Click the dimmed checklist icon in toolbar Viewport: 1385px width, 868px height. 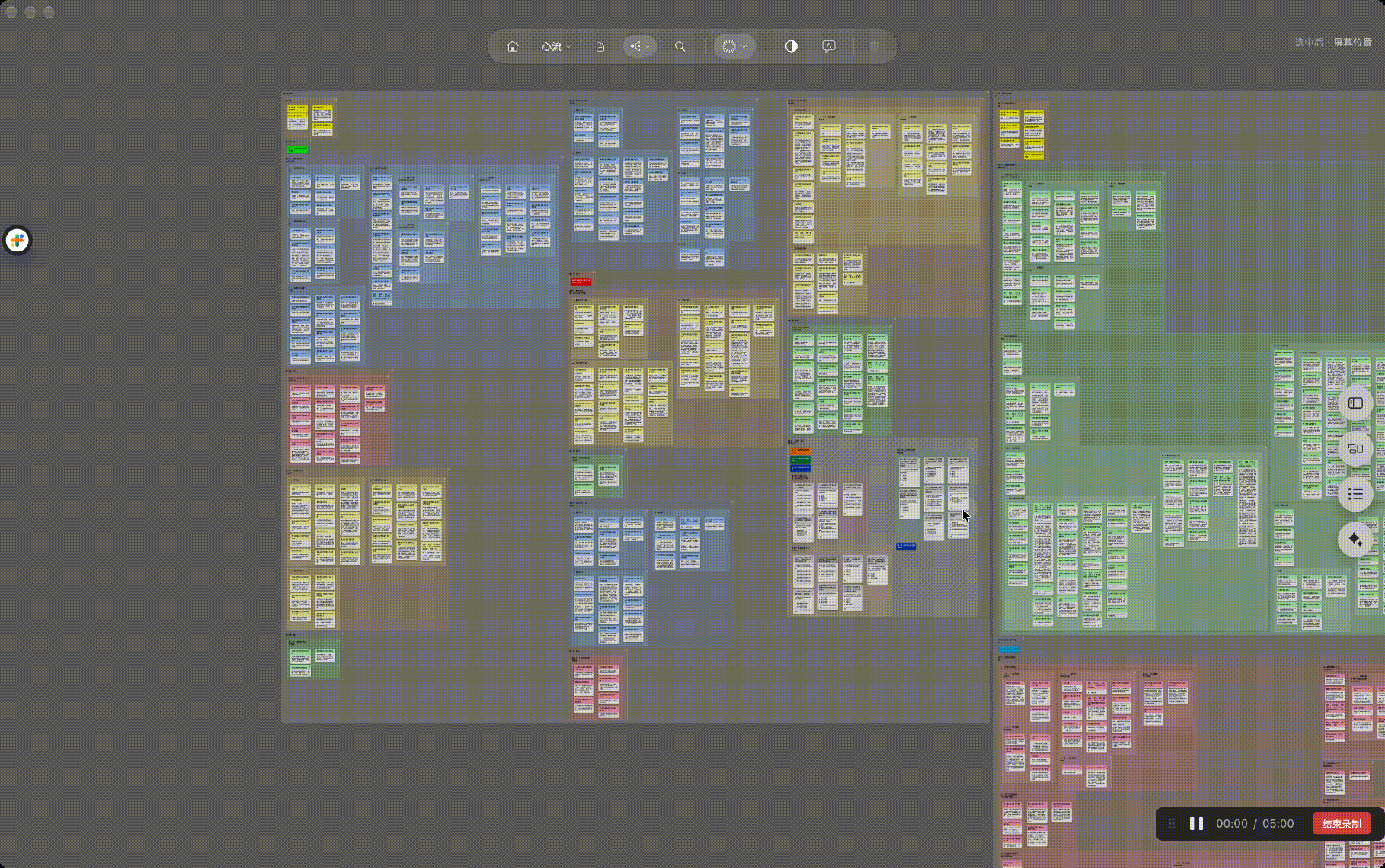pos(875,46)
